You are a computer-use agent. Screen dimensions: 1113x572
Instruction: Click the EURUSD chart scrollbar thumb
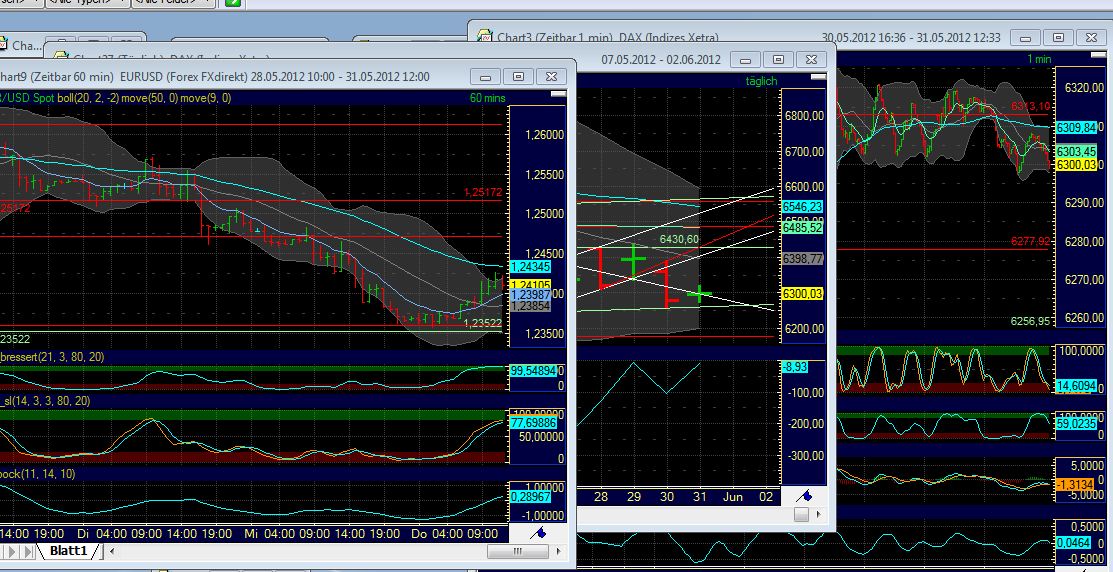[x=518, y=551]
